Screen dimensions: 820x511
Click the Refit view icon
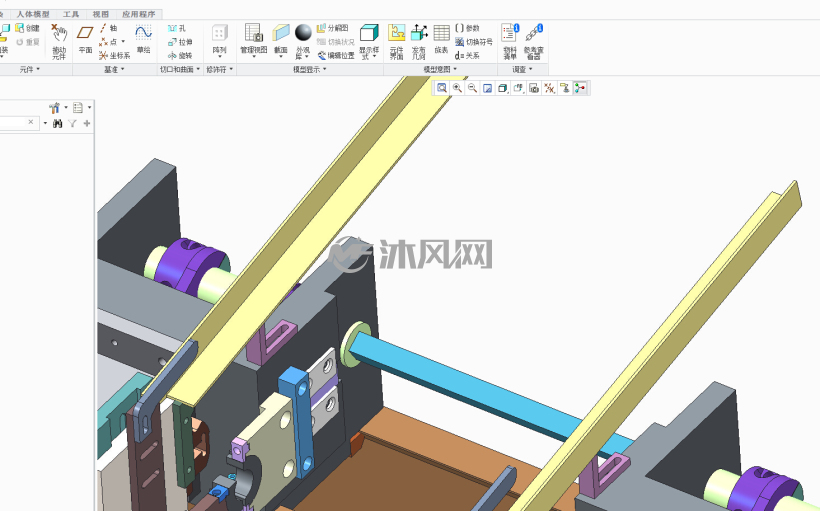(x=442, y=88)
